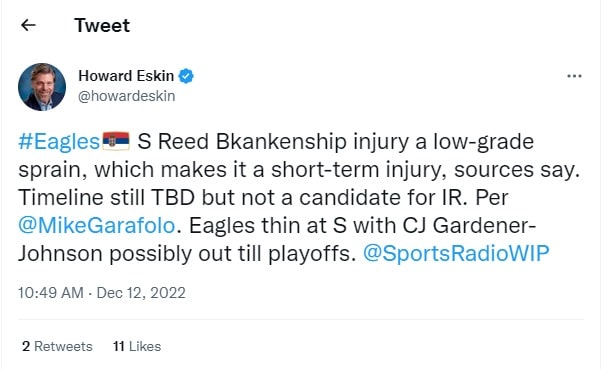601x369 pixels.
Task: Click the word Timeline in the tweet
Action: pyautogui.click(x=61, y=197)
